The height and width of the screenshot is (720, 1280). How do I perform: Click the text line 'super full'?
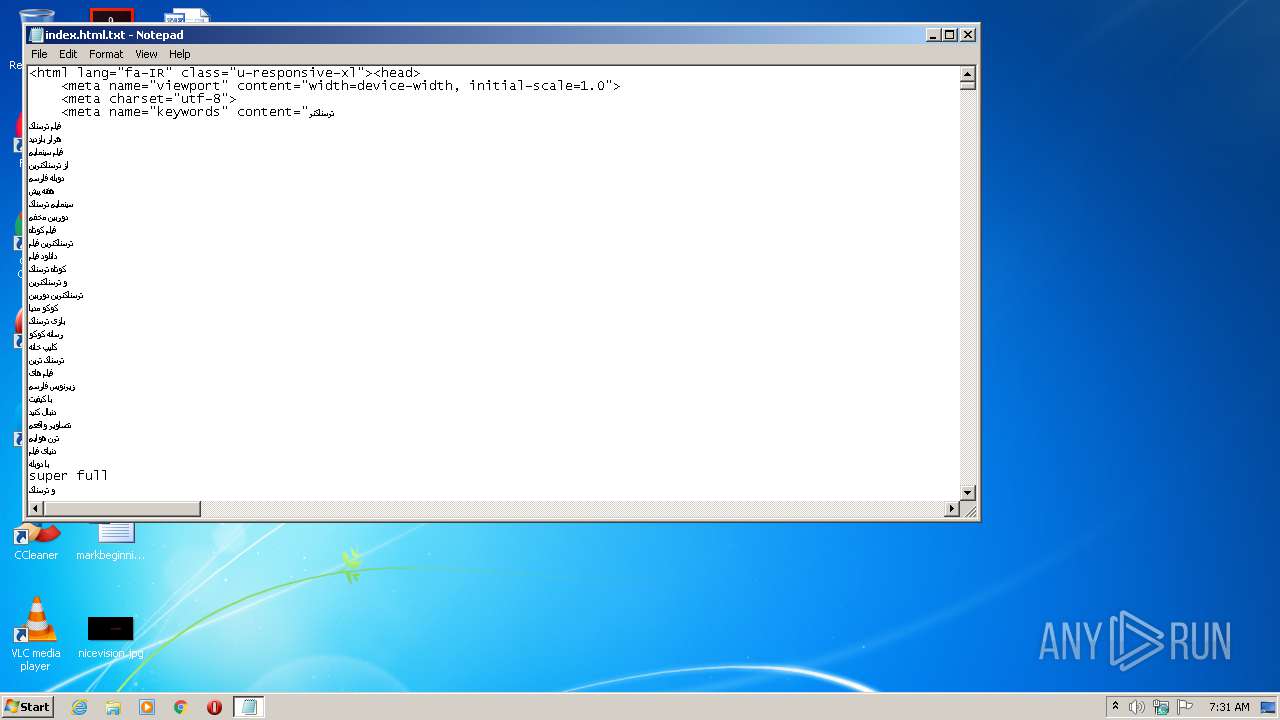pyautogui.click(x=68, y=476)
